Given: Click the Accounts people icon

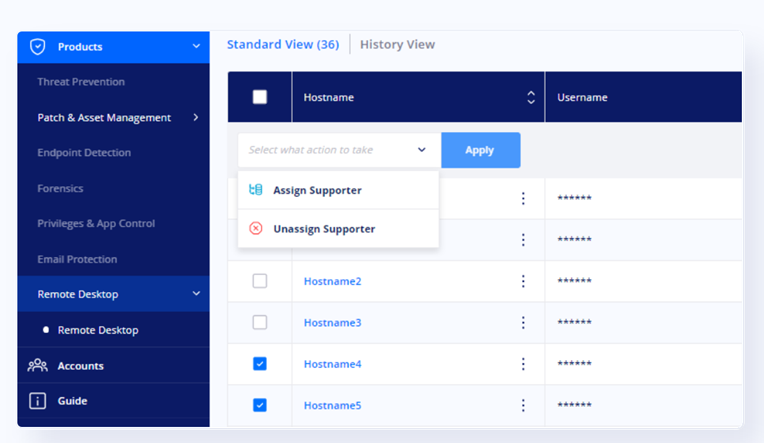Looking at the screenshot, I should [x=38, y=366].
